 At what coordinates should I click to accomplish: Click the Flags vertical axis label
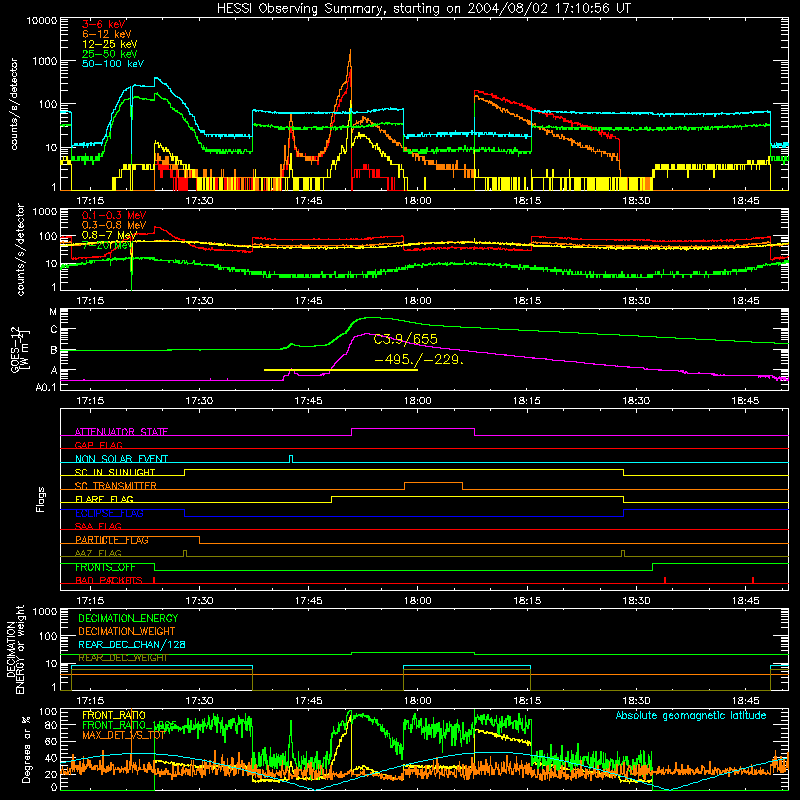[x=41, y=499]
